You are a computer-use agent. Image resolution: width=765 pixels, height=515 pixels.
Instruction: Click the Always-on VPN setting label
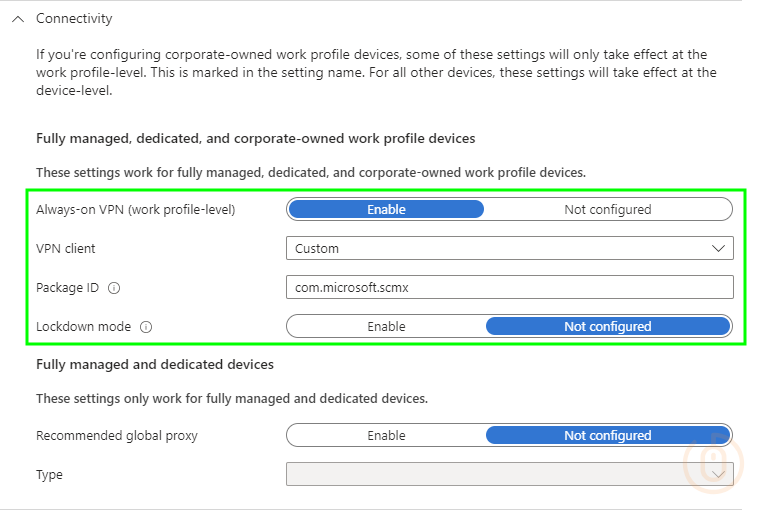click(x=135, y=210)
